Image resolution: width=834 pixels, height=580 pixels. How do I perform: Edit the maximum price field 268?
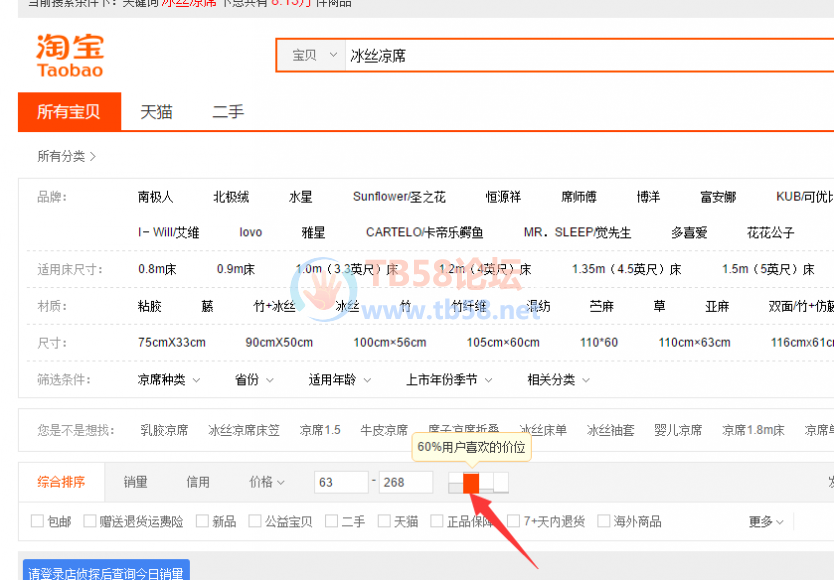(x=406, y=482)
